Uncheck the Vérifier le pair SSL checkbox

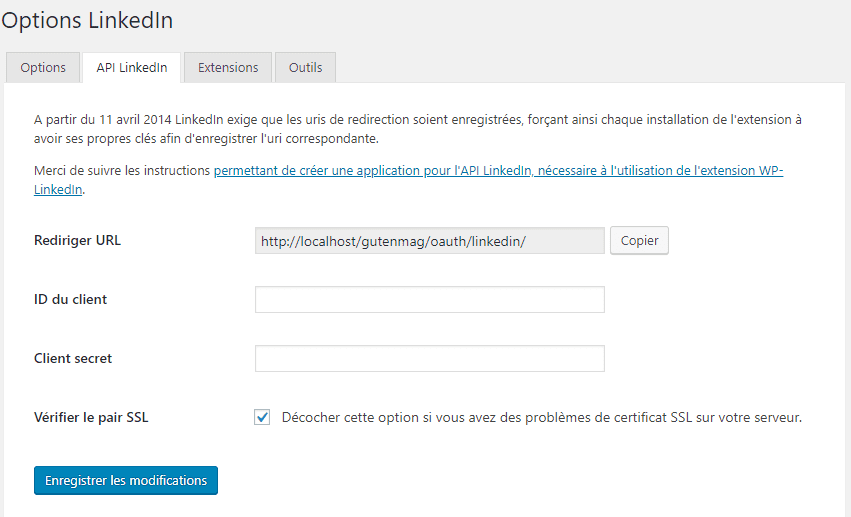(262, 417)
